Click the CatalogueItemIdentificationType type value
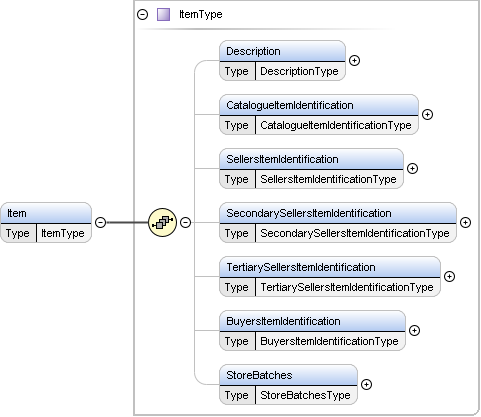 click(336, 125)
